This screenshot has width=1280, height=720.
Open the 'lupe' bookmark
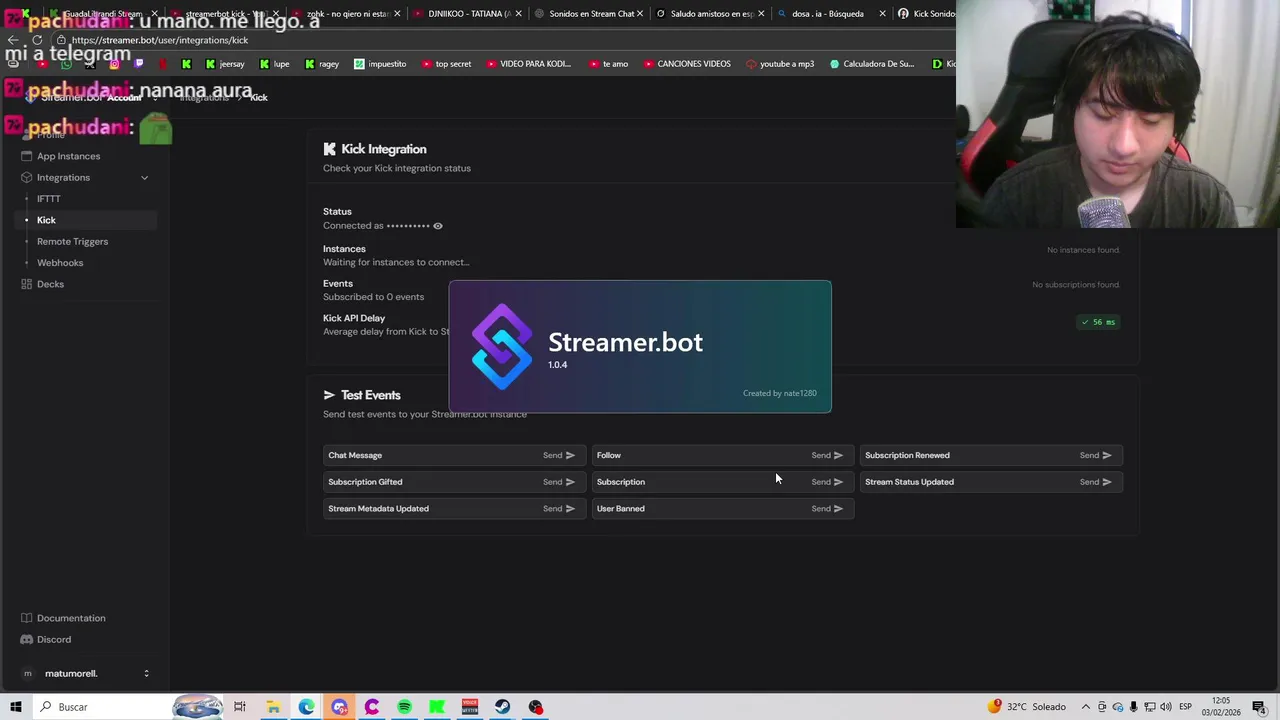[x=274, y=64]
